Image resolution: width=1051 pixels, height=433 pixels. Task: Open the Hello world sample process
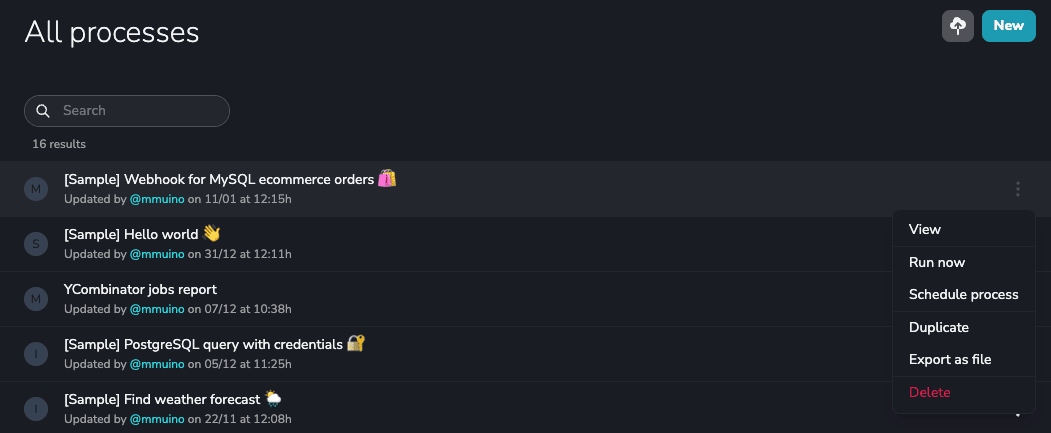141,234
